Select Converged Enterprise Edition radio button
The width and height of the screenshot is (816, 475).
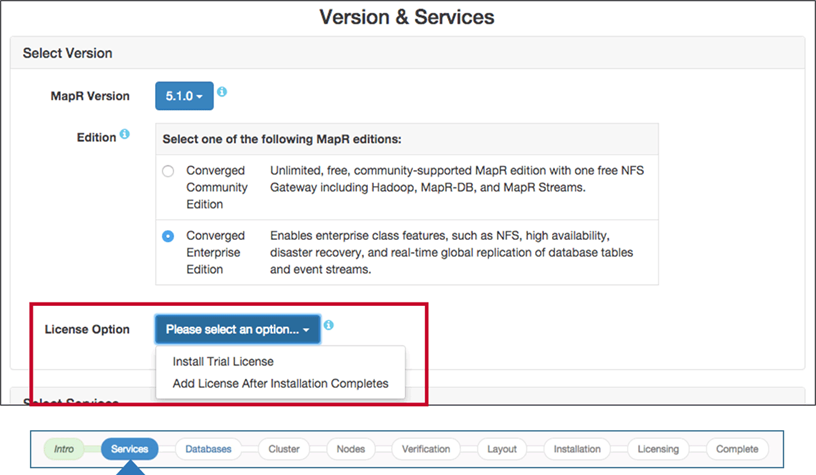click(168, 236)
